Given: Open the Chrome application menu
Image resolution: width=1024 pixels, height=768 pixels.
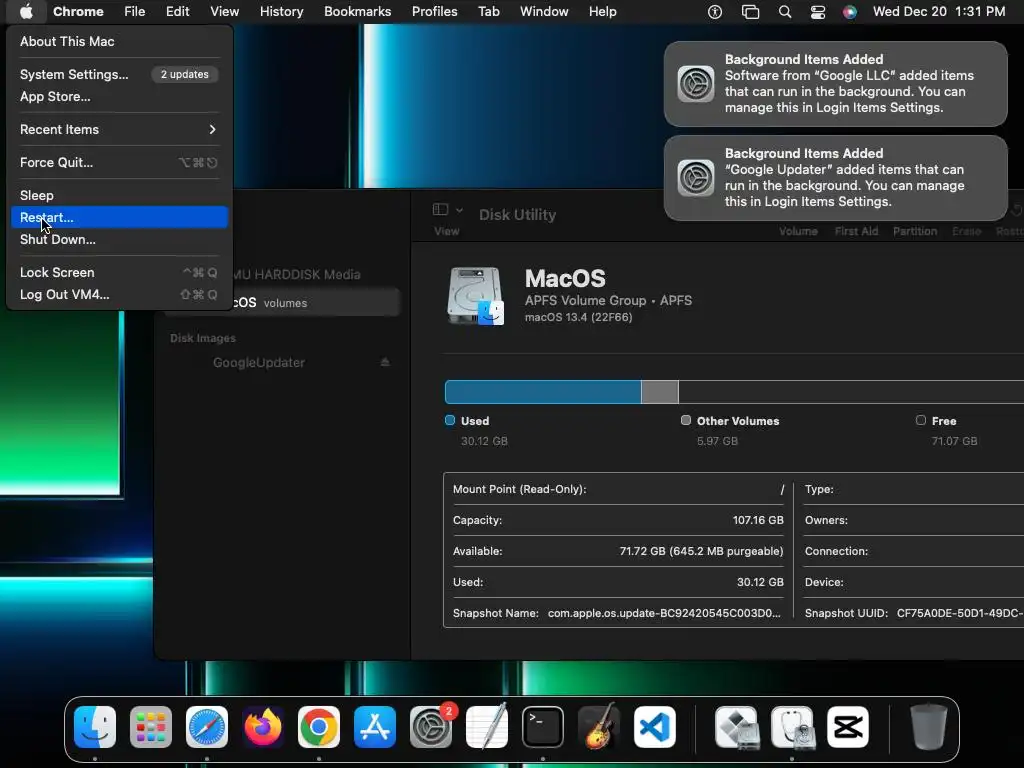Looking at the screenshot, I should click(x=78, y=12).
